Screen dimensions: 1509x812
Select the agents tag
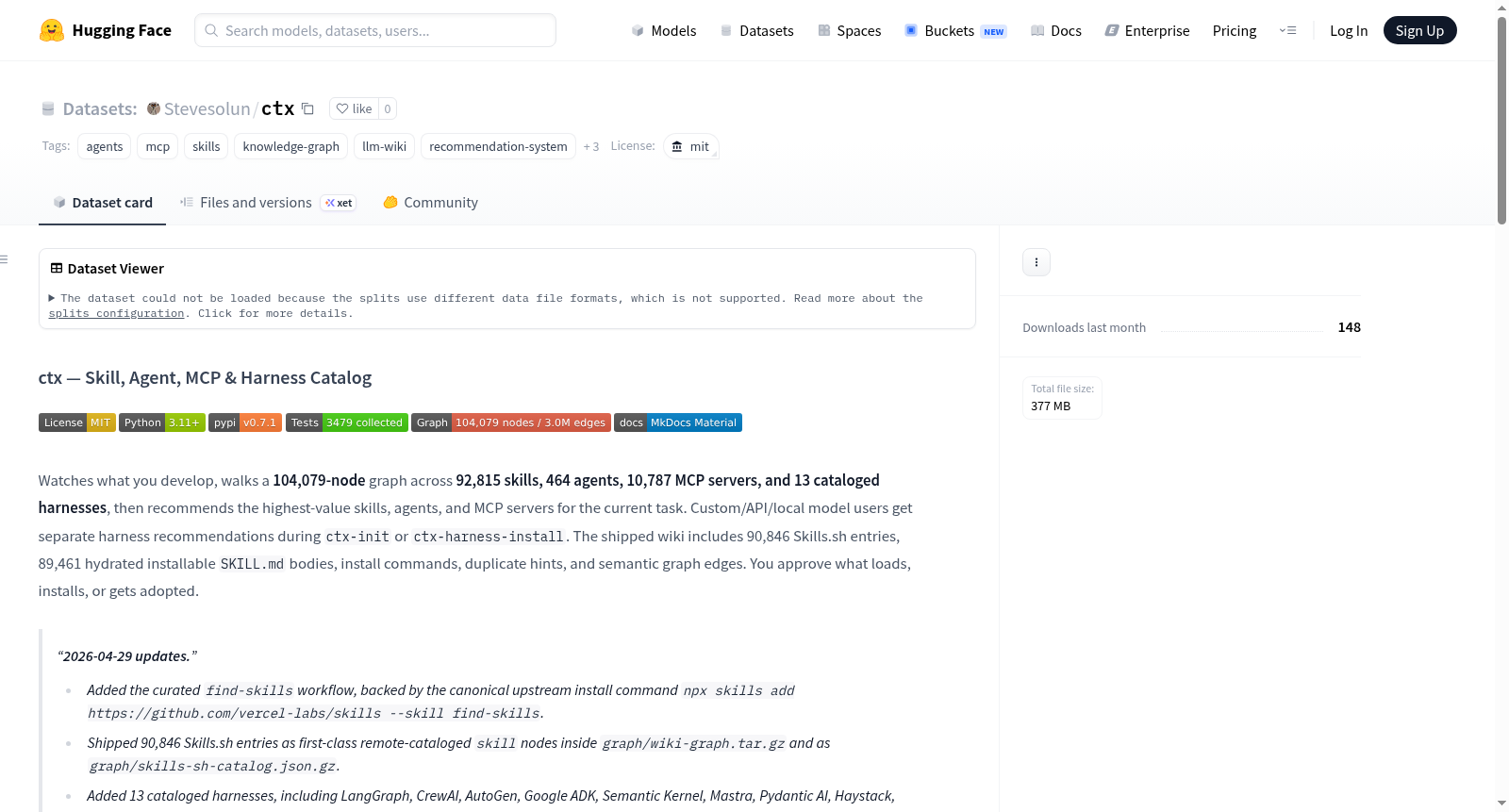pyautogui.click(x=105, y=146)
